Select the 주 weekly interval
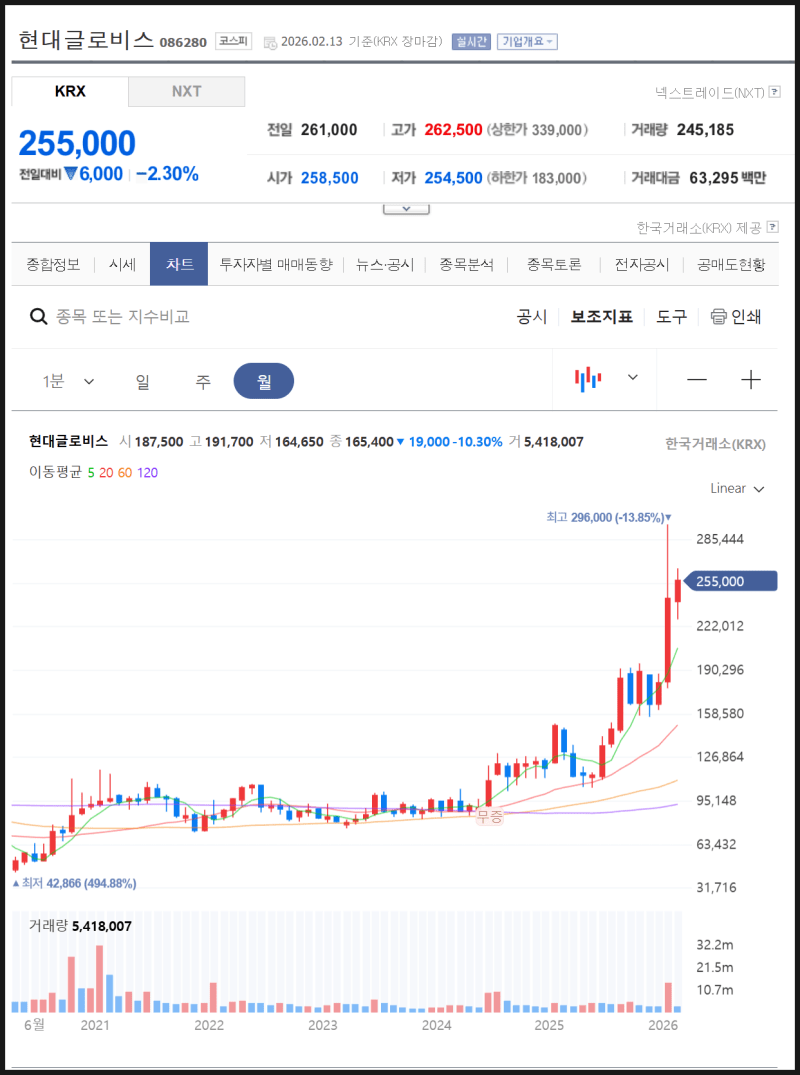 coord(203,381)
